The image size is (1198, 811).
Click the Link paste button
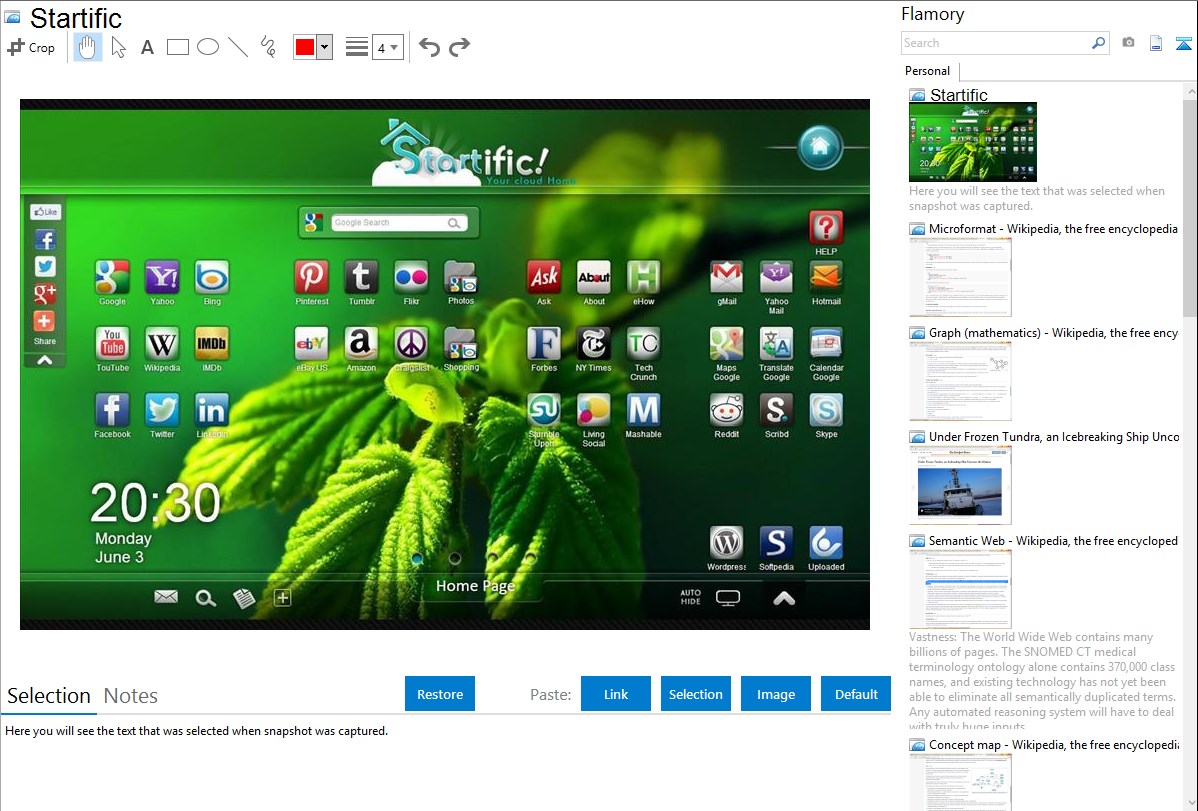(616, 694)
